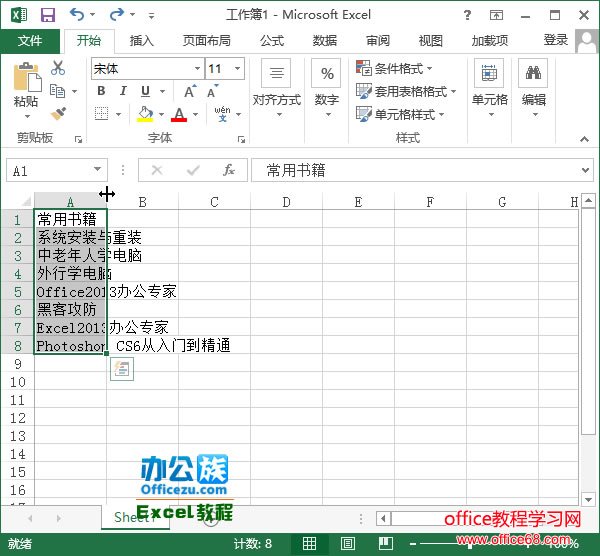Image resolution: width=600 pixels, height=556 pixels.
Task: Open underline style dropdown arrow
Action: [163, 91]
